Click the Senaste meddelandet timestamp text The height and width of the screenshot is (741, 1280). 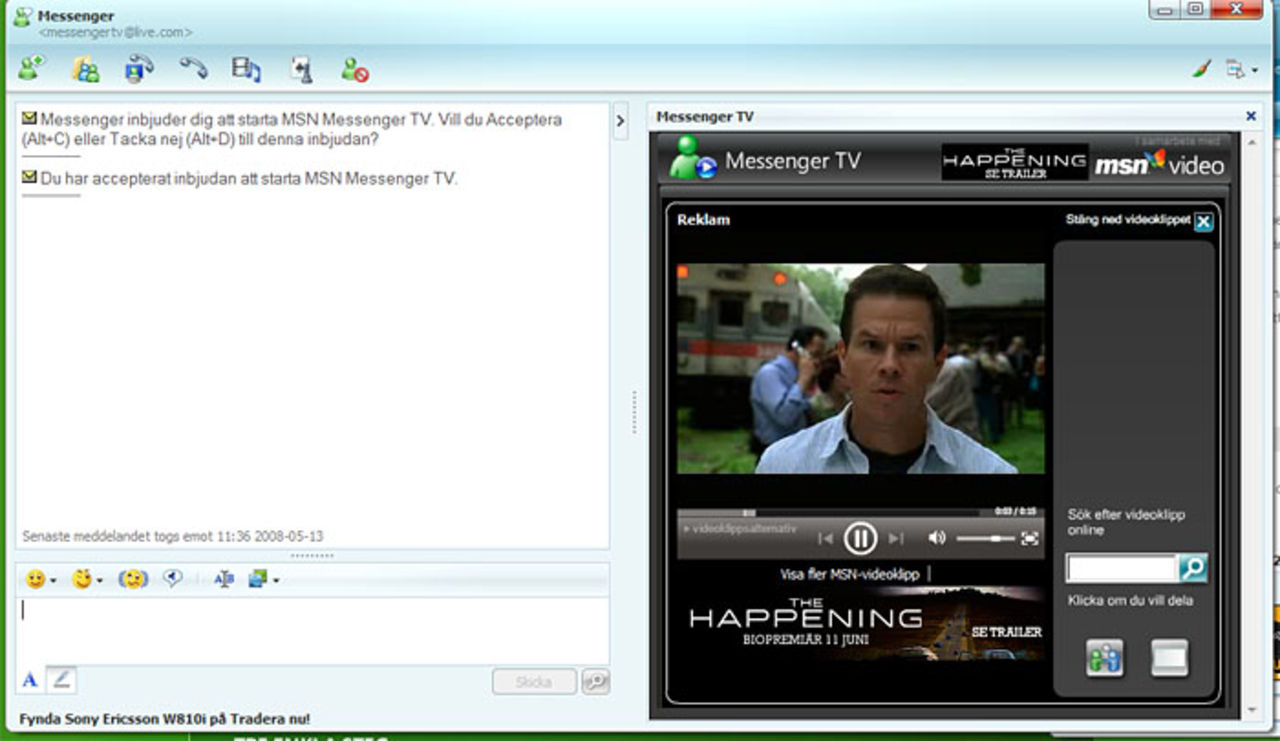pyautogui.click(x=173, y=536)
